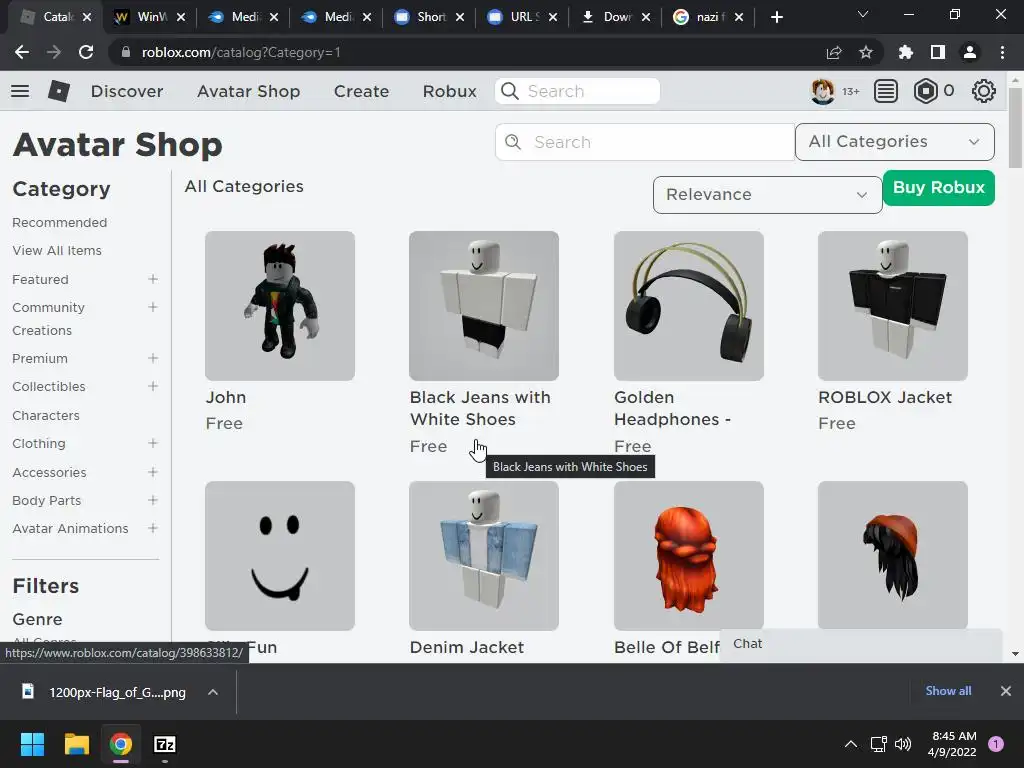Expand the Premium category
The height and width of the screenshot is (768, 1024).
tap(153, 358)
